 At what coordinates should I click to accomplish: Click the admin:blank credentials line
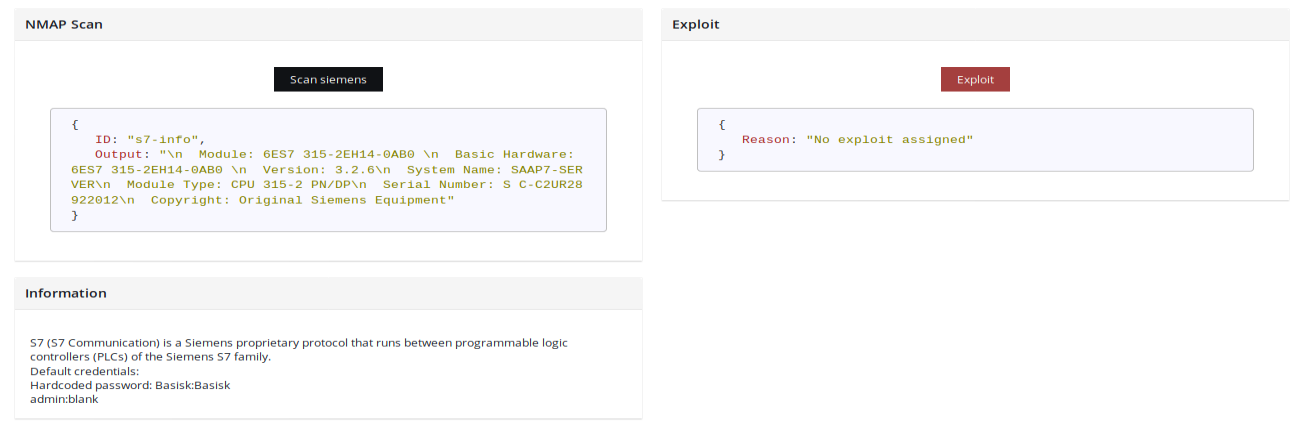[x=64, y=399]
